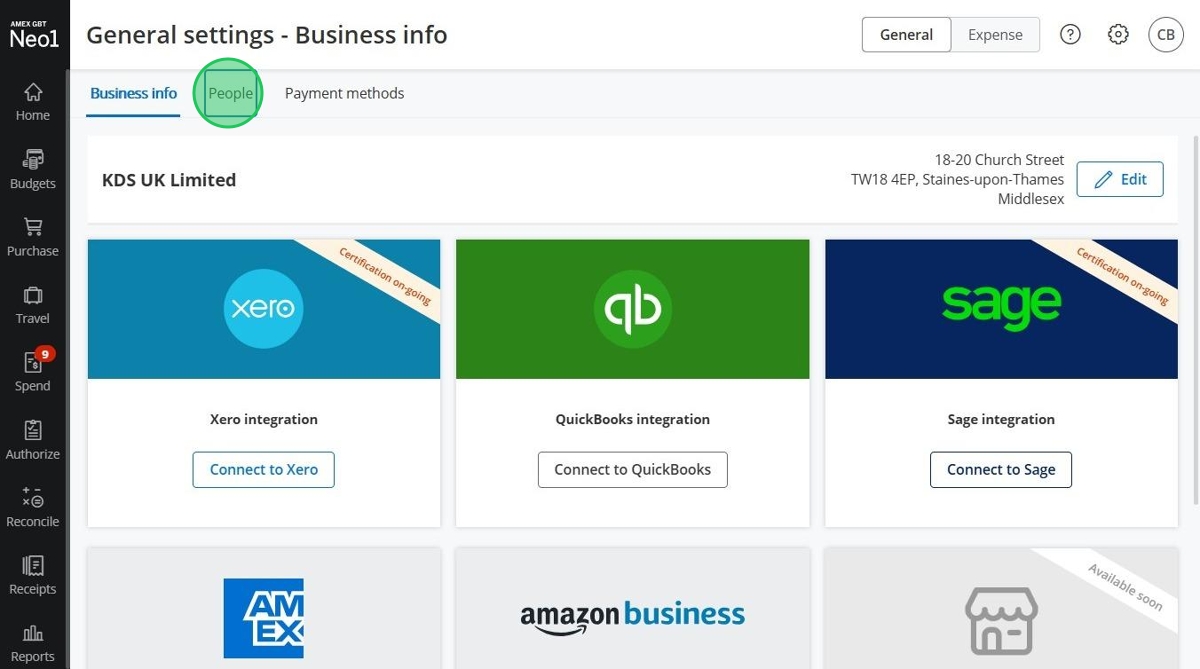Click the Xero logo banner
1200x669 pixels.
pos(264,309)
